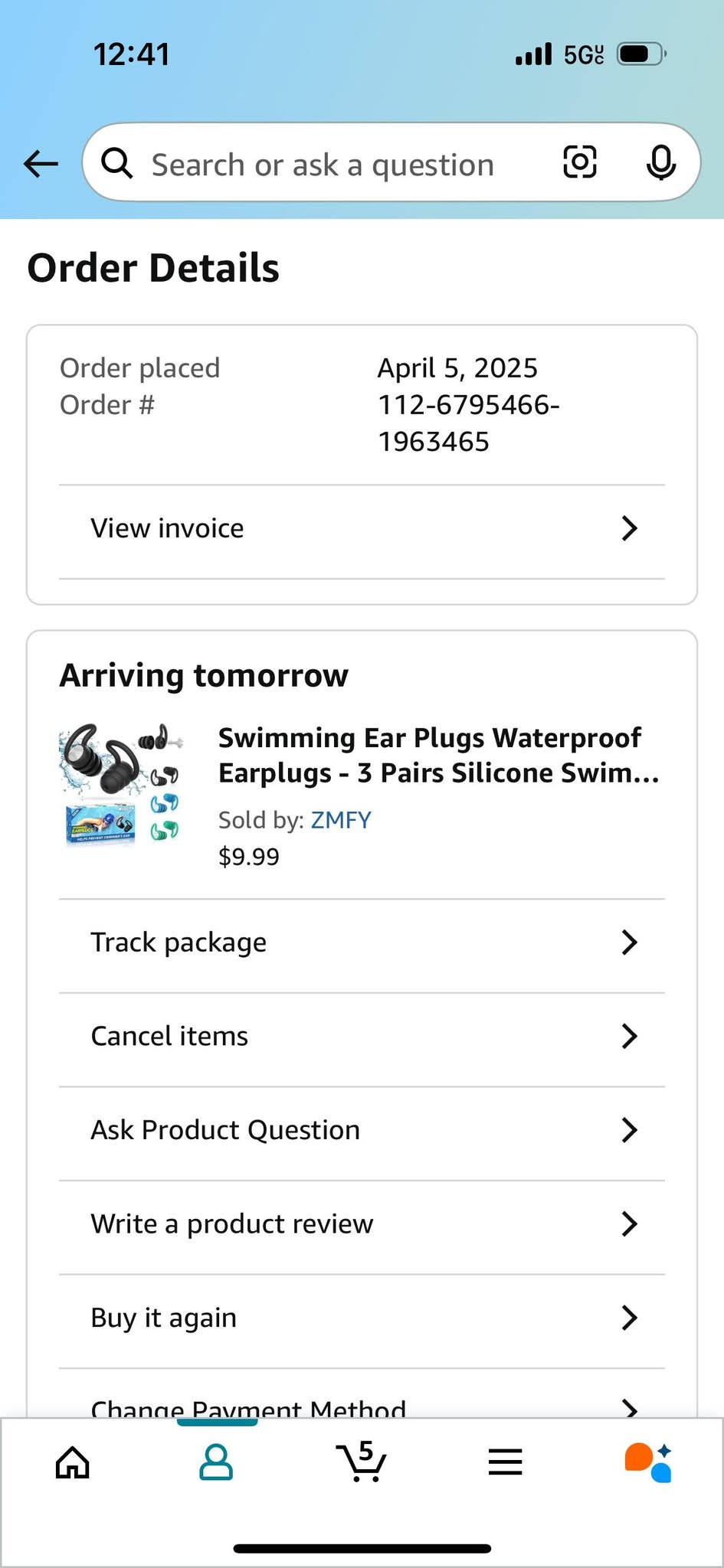
Task: Open the account profile tab icon
Action: (216, 1463)
